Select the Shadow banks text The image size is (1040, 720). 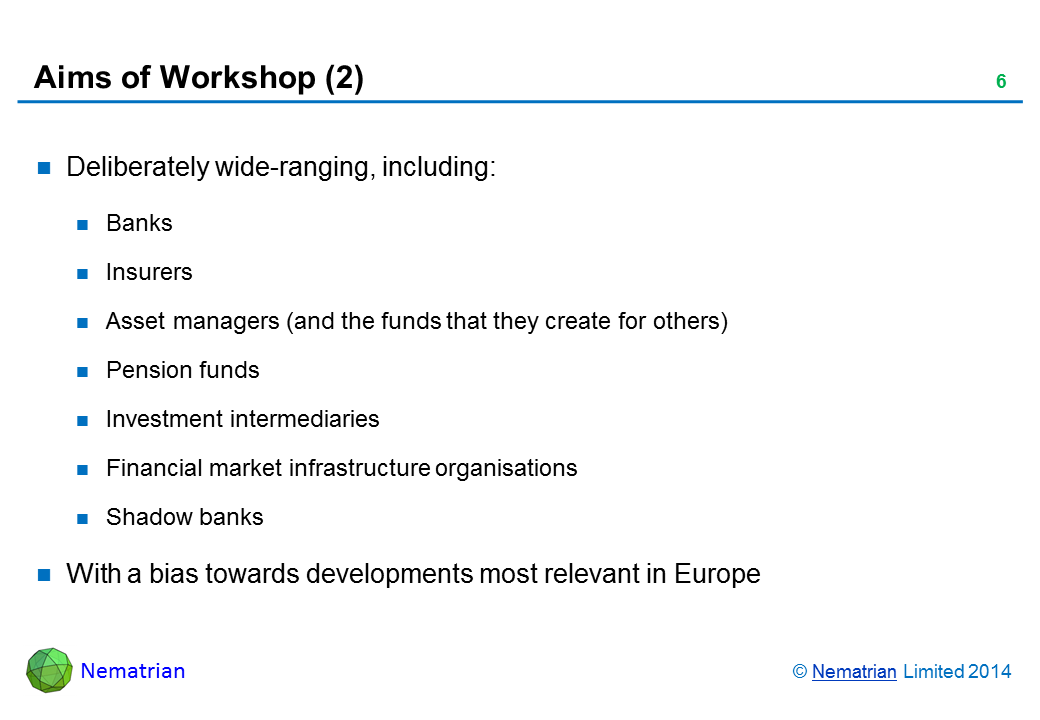pos(184,517)
